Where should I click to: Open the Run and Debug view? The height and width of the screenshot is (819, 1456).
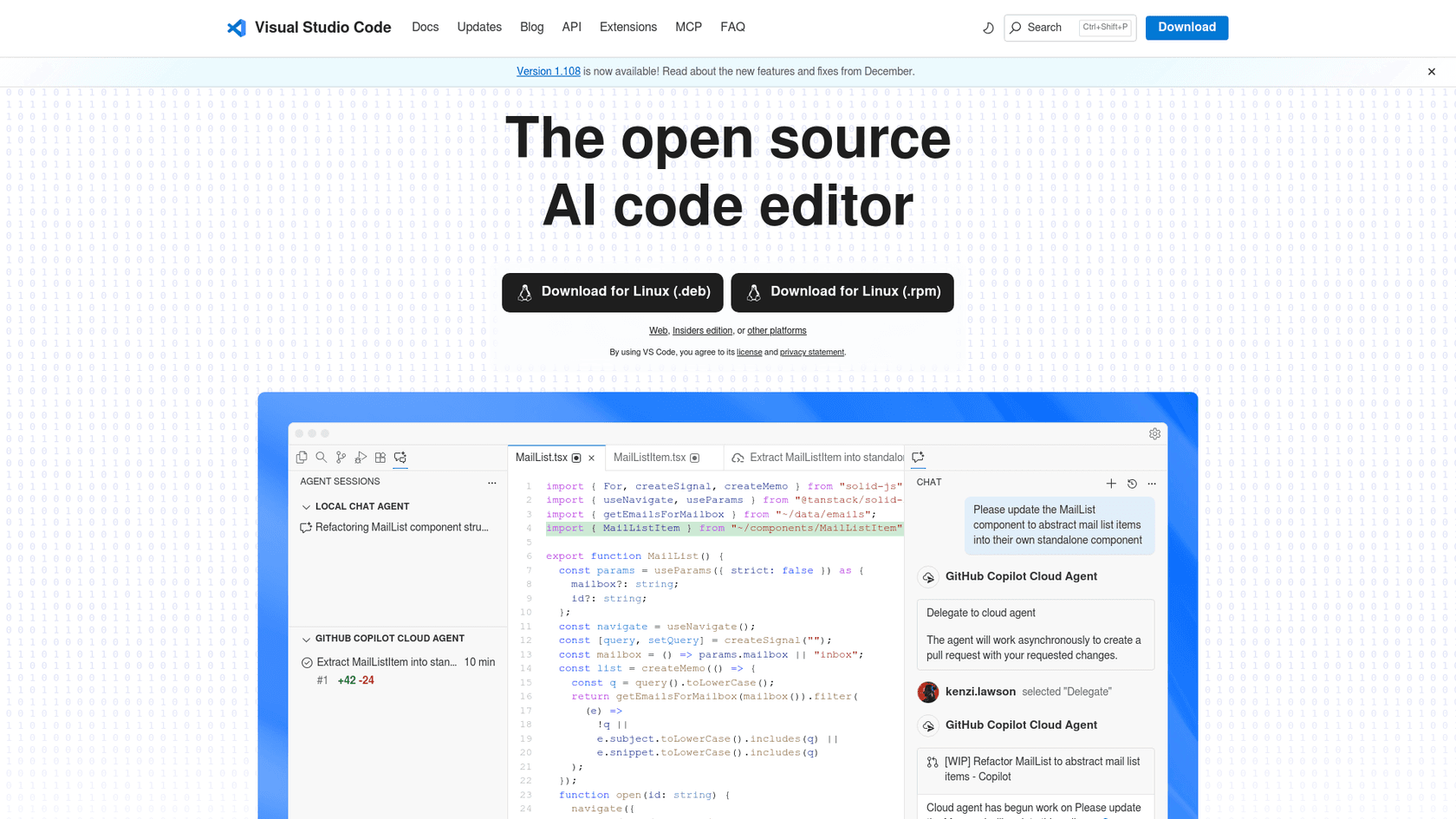pyautogui.click(x=361, y=457)
